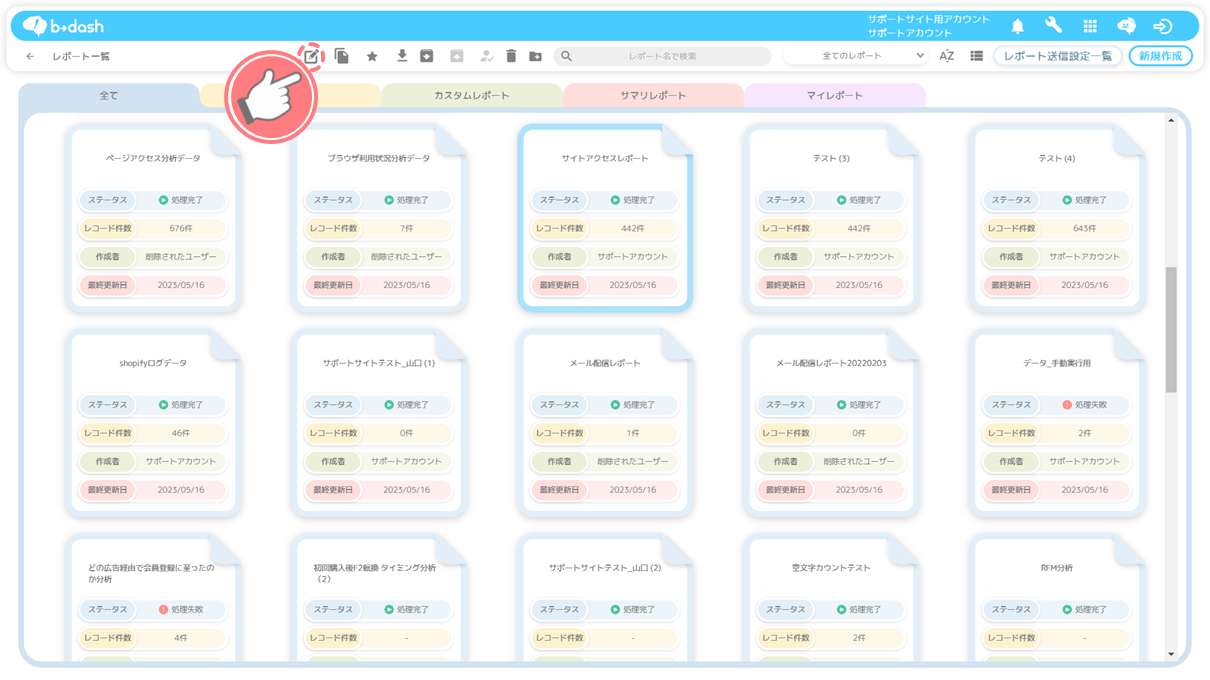The image size is (1210, 680).
Task: Click 7件 record count on ブラウザ利用状況分析データ
Action: point(407,229)
